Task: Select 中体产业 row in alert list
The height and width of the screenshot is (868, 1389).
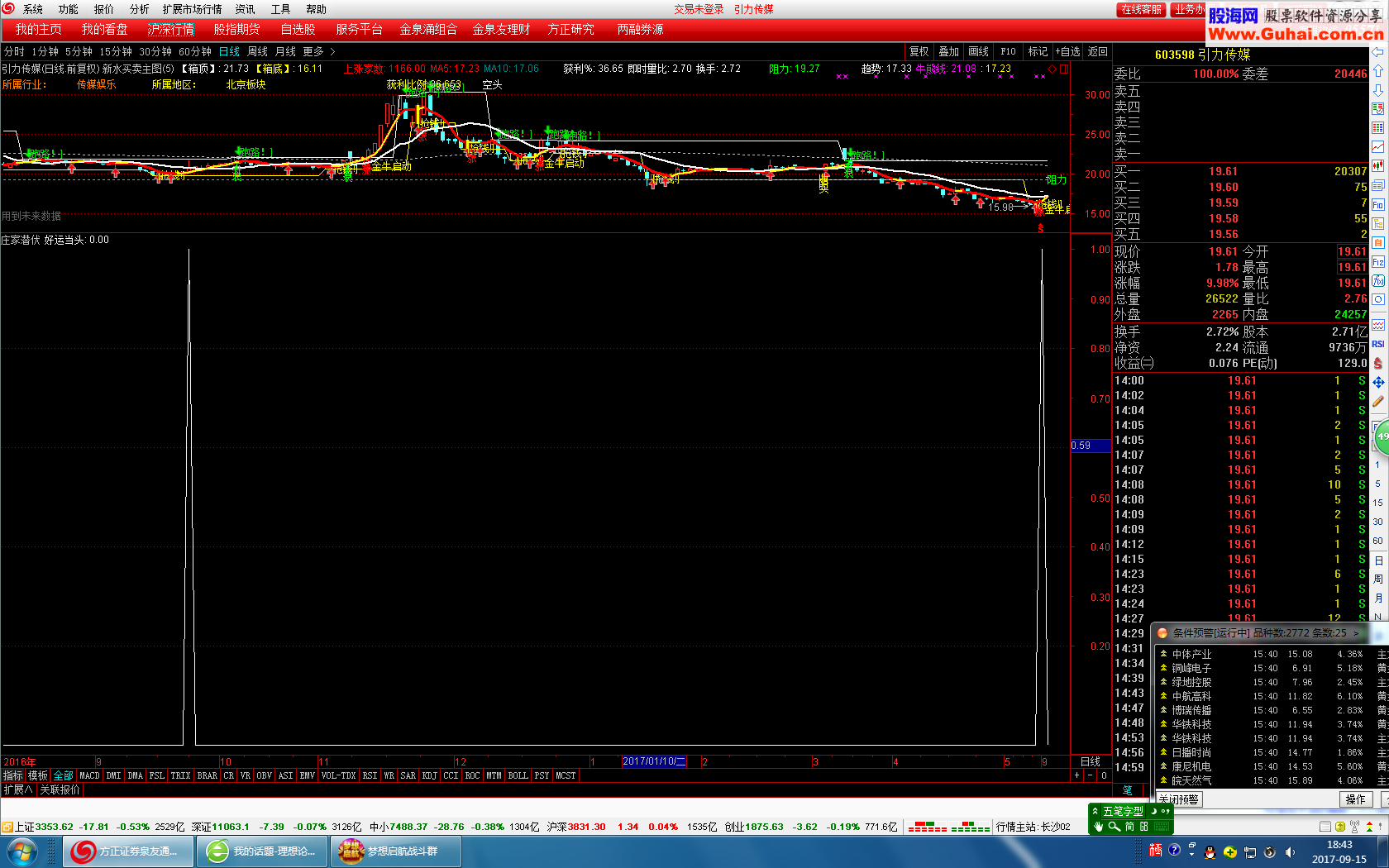Action: click(1269, 654)
